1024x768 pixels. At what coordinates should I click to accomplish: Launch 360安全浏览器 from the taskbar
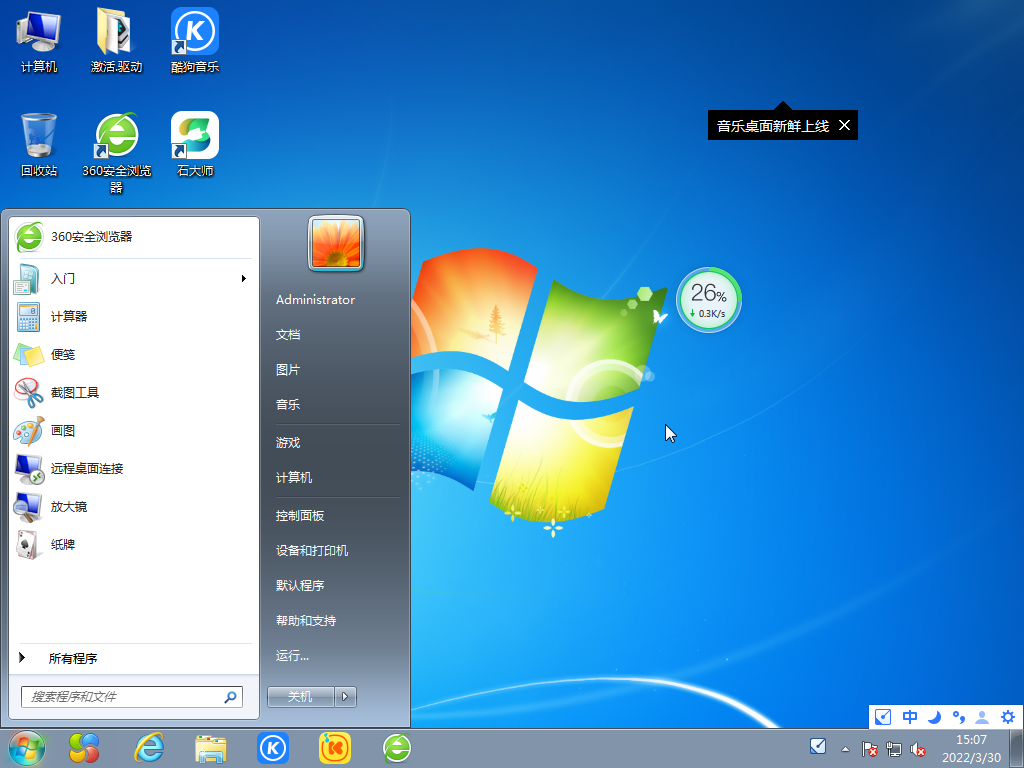396,747
